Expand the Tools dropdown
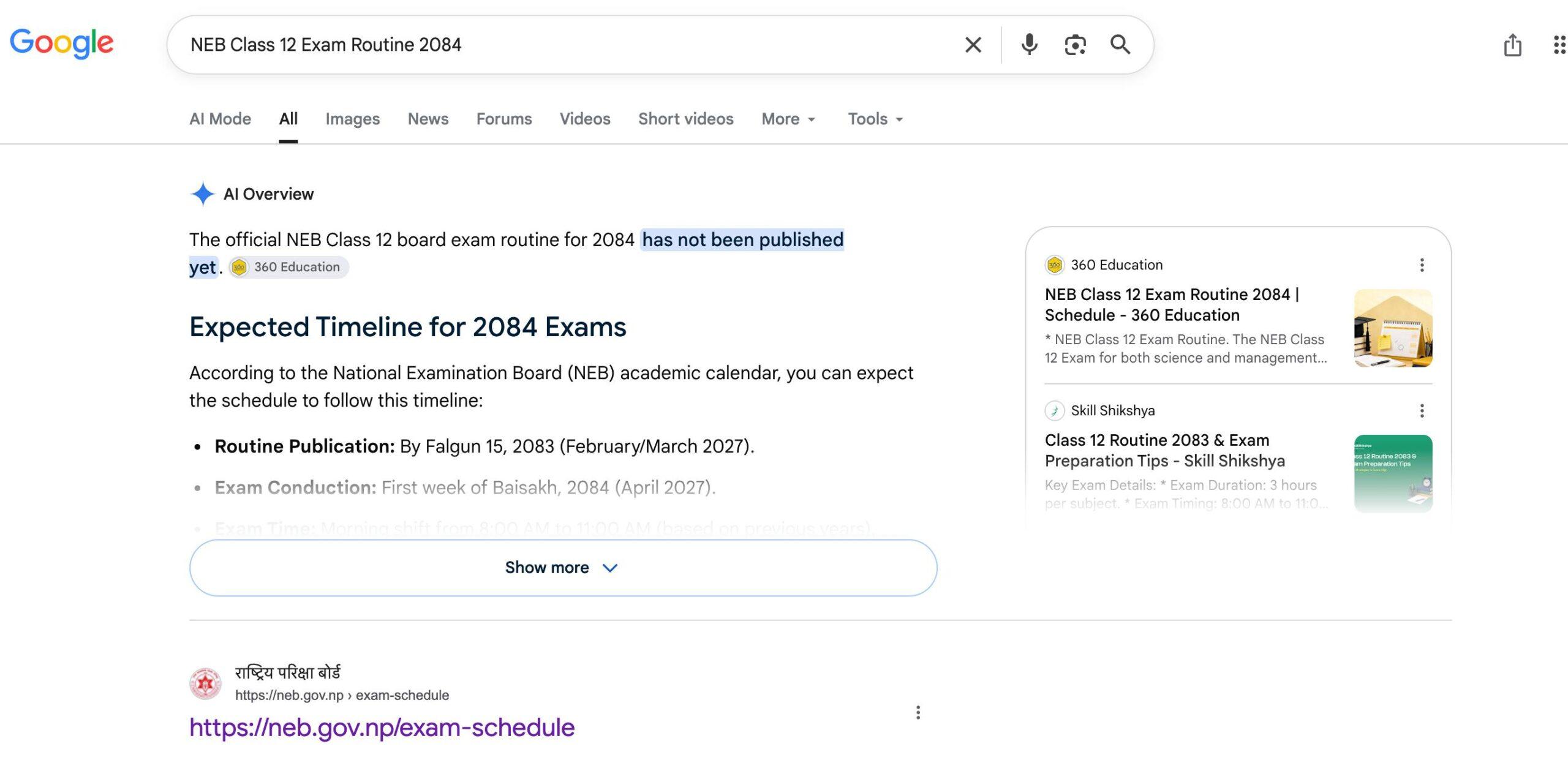This screenshot has height=771, width=1568. tap(875, 119)
